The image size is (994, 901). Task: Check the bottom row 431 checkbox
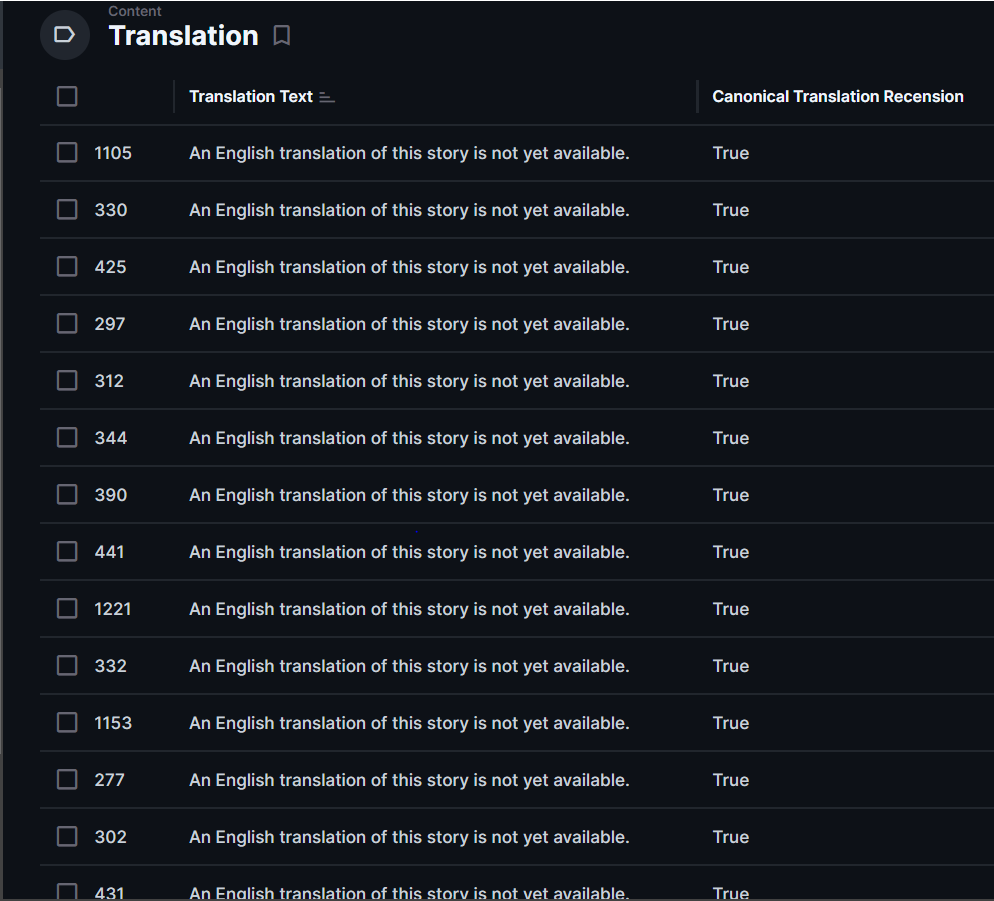[x=67, y=890]
